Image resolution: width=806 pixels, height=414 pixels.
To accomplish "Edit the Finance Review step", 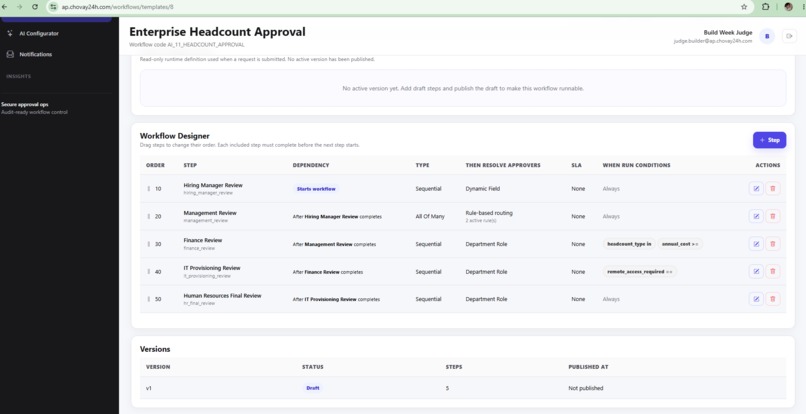I will [x=756, y=244].
